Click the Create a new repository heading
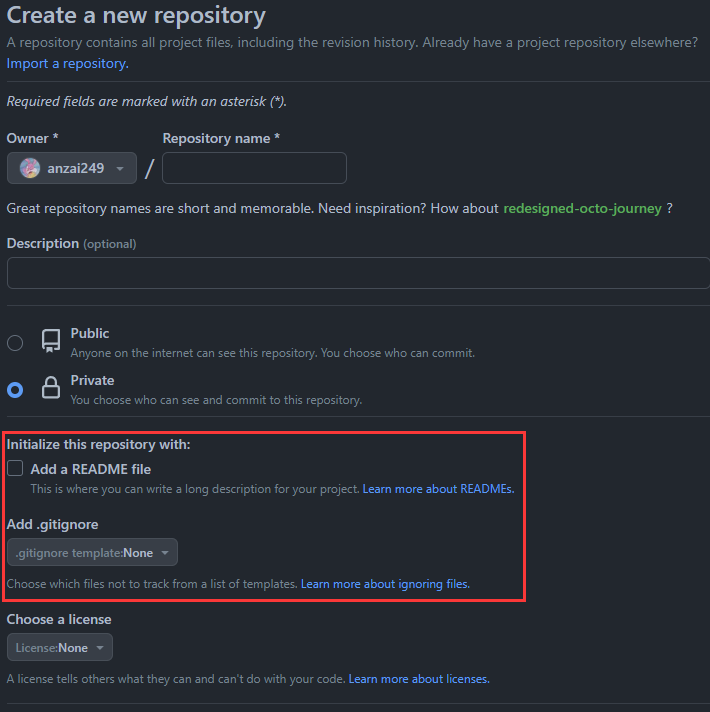This screenshot has width=710, height=712. 136,15
